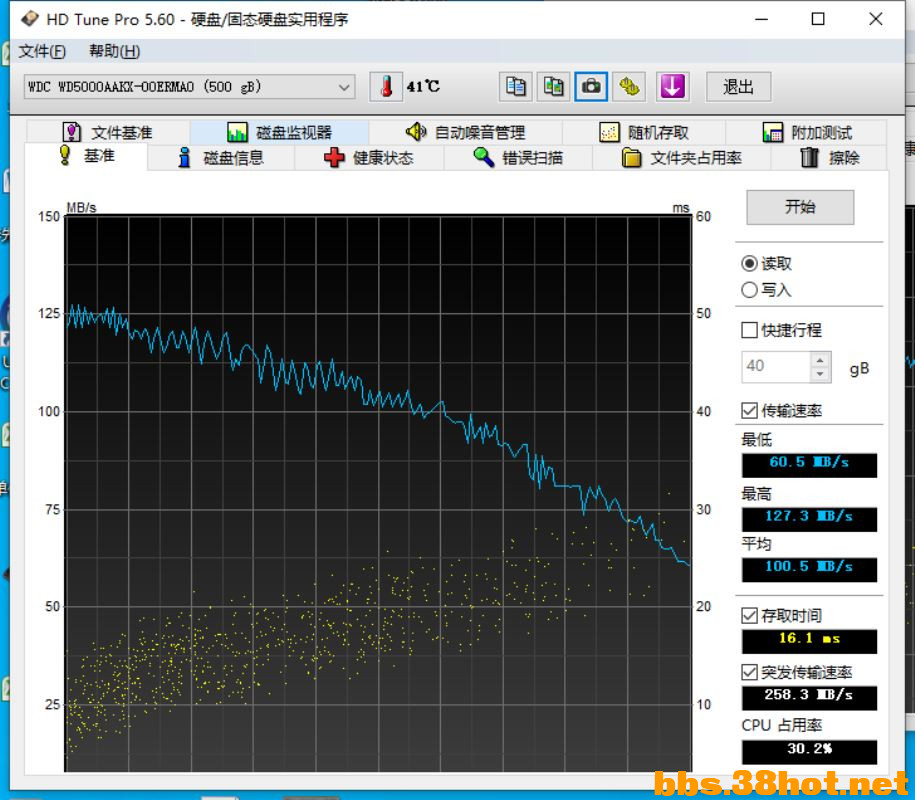The image size is (915, 800).
Task: Select the 写入 (Write) radio button
Action: [x=749, y=289]
